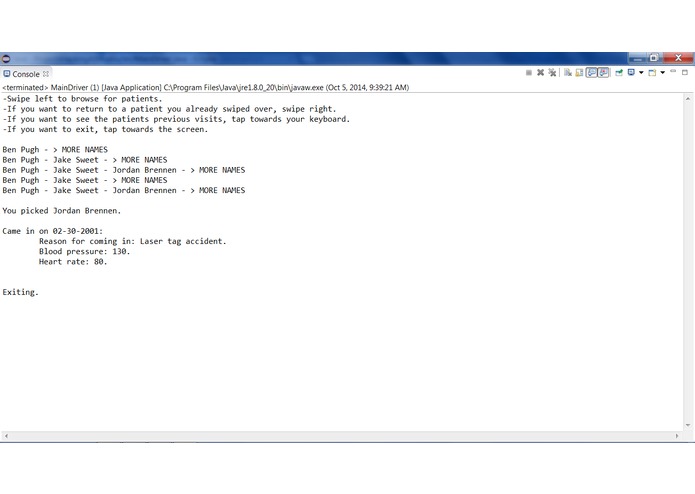
Task: Click the Remove Launch X icon
Action: (540, 73)
